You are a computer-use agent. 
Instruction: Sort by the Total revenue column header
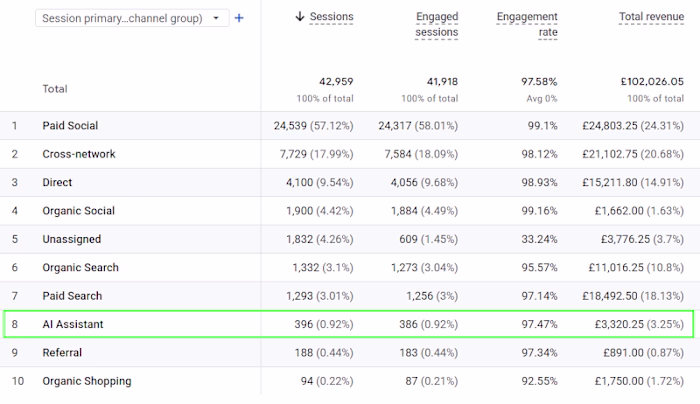pyautogui.click(x=651, y=17)
